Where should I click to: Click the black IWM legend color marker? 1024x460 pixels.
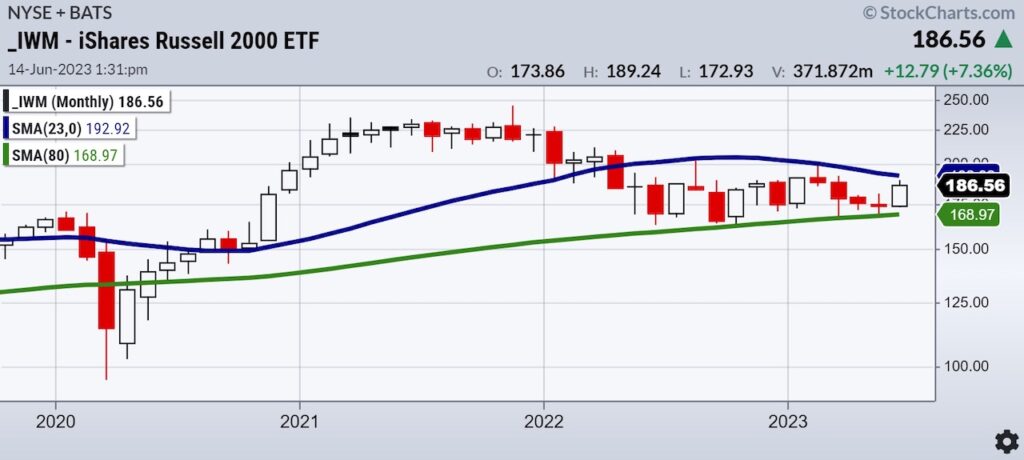pos(7,101)
